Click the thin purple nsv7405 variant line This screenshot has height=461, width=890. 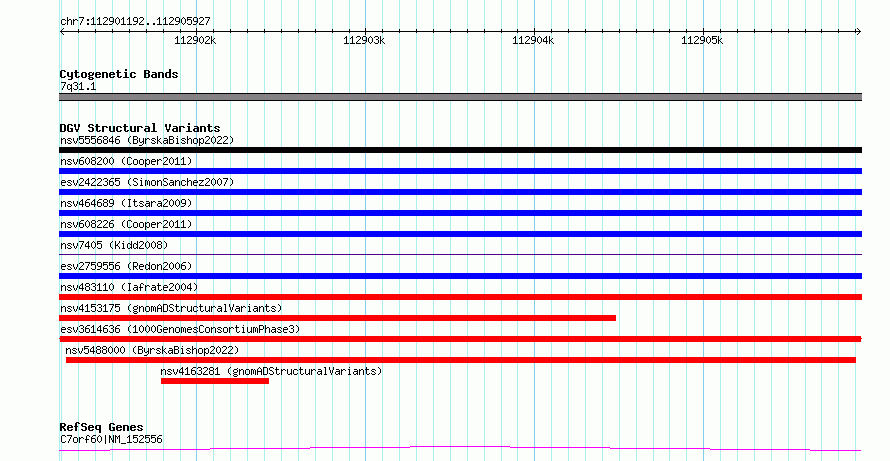pyautogui.click(x=460, y=254)
